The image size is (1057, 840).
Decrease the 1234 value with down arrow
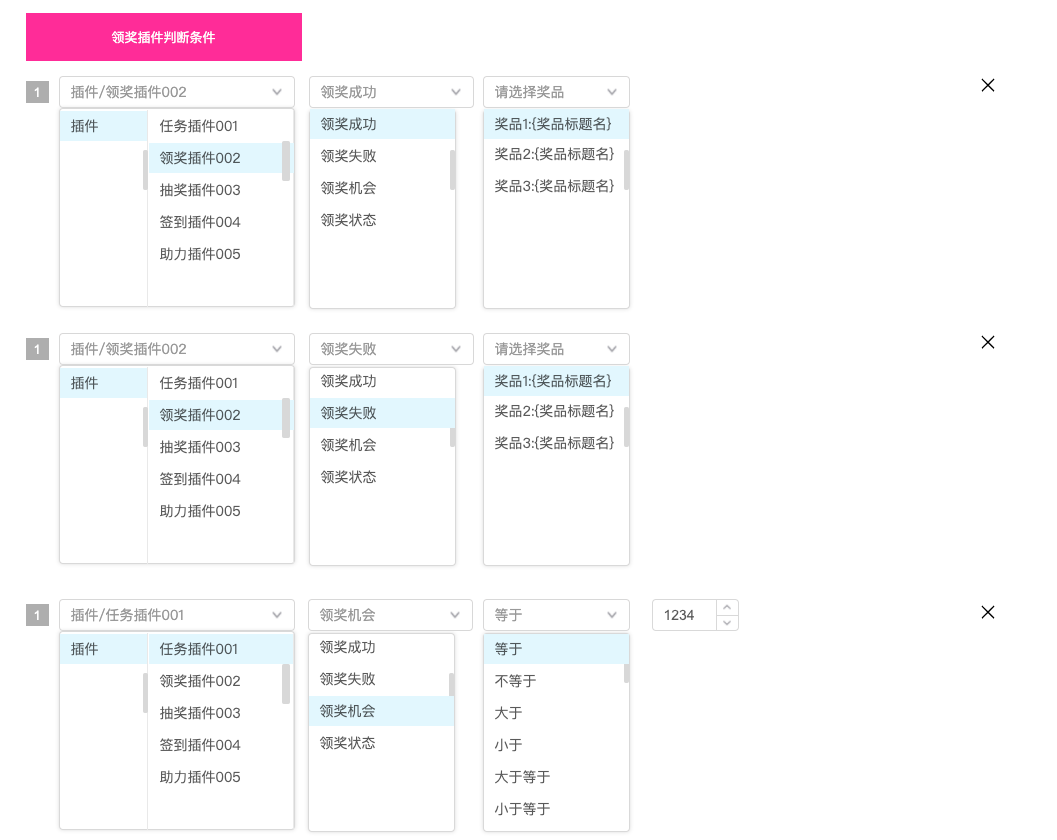pos(727,623)
